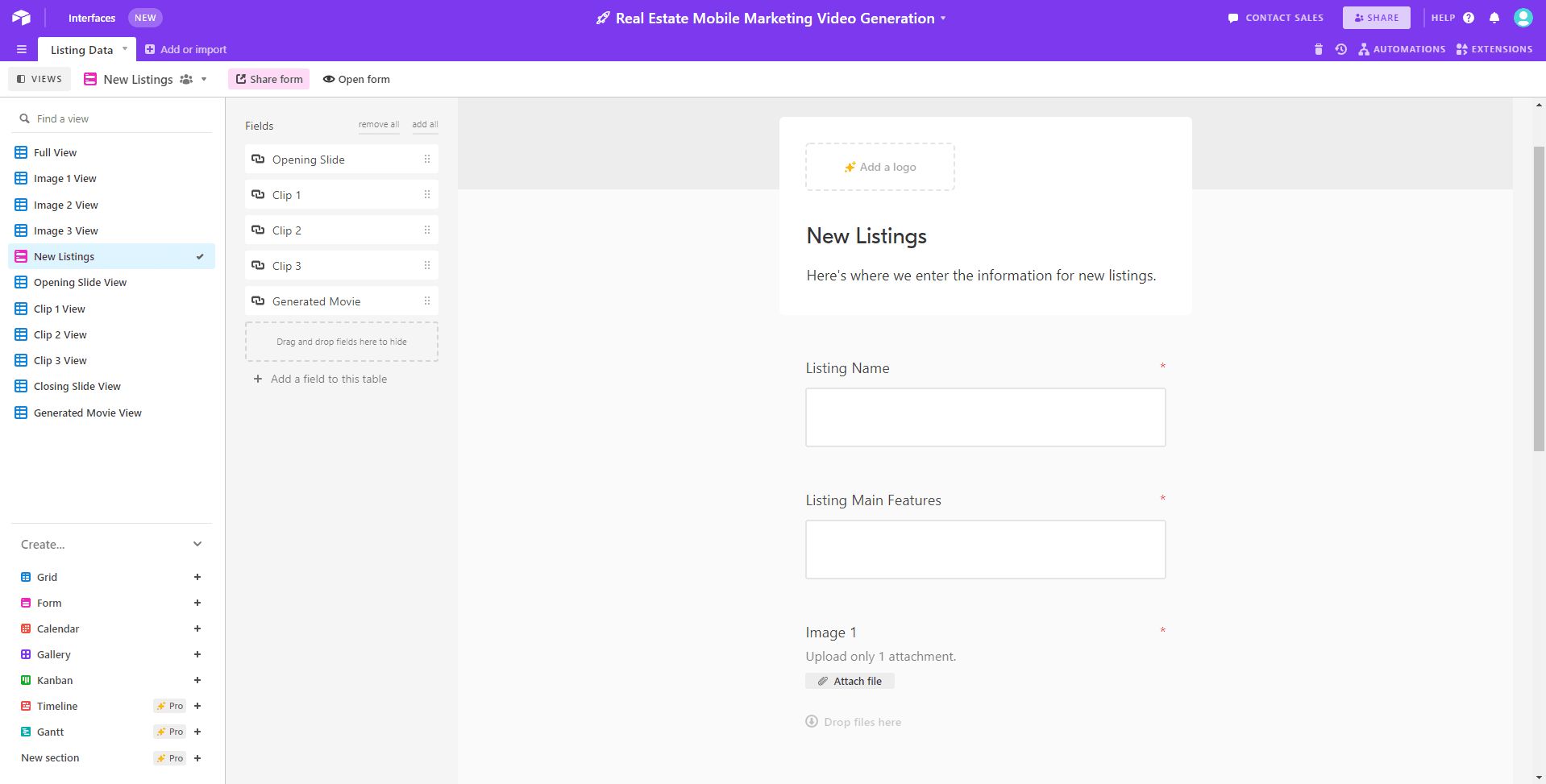Open the Real Estate base title menu
The image size is (1546, 784).
(943, 18)
